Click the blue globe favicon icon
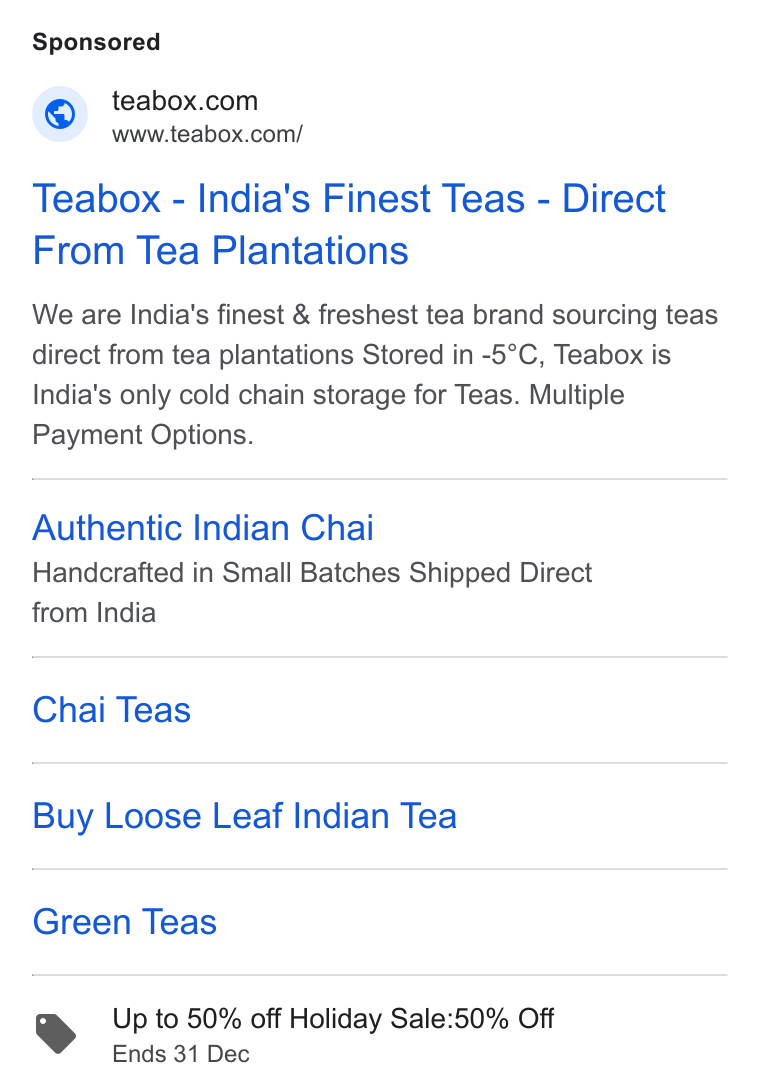This screenshot has width=760, height=1092. pyautogui.click(x=60, y=114)
